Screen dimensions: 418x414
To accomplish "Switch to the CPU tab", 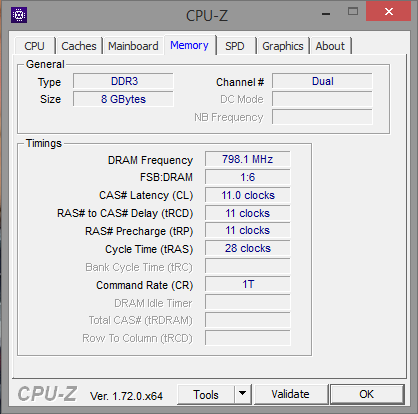I will pyautogui.click(x=34, y=46).
